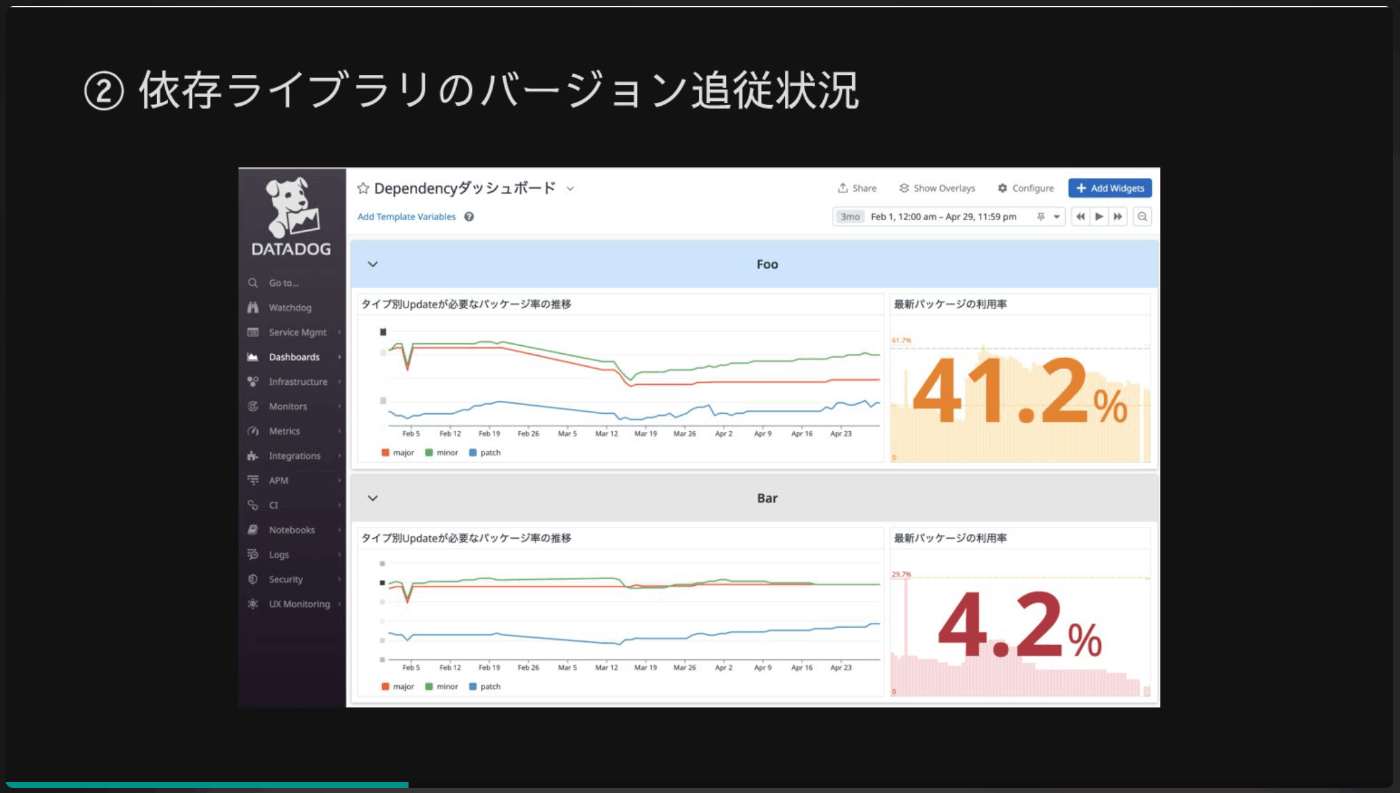Image resolution: width=1400 pixels, height=793 pixels.
Task: Select Dashboards in the sidebar
Action: point(294,357)
